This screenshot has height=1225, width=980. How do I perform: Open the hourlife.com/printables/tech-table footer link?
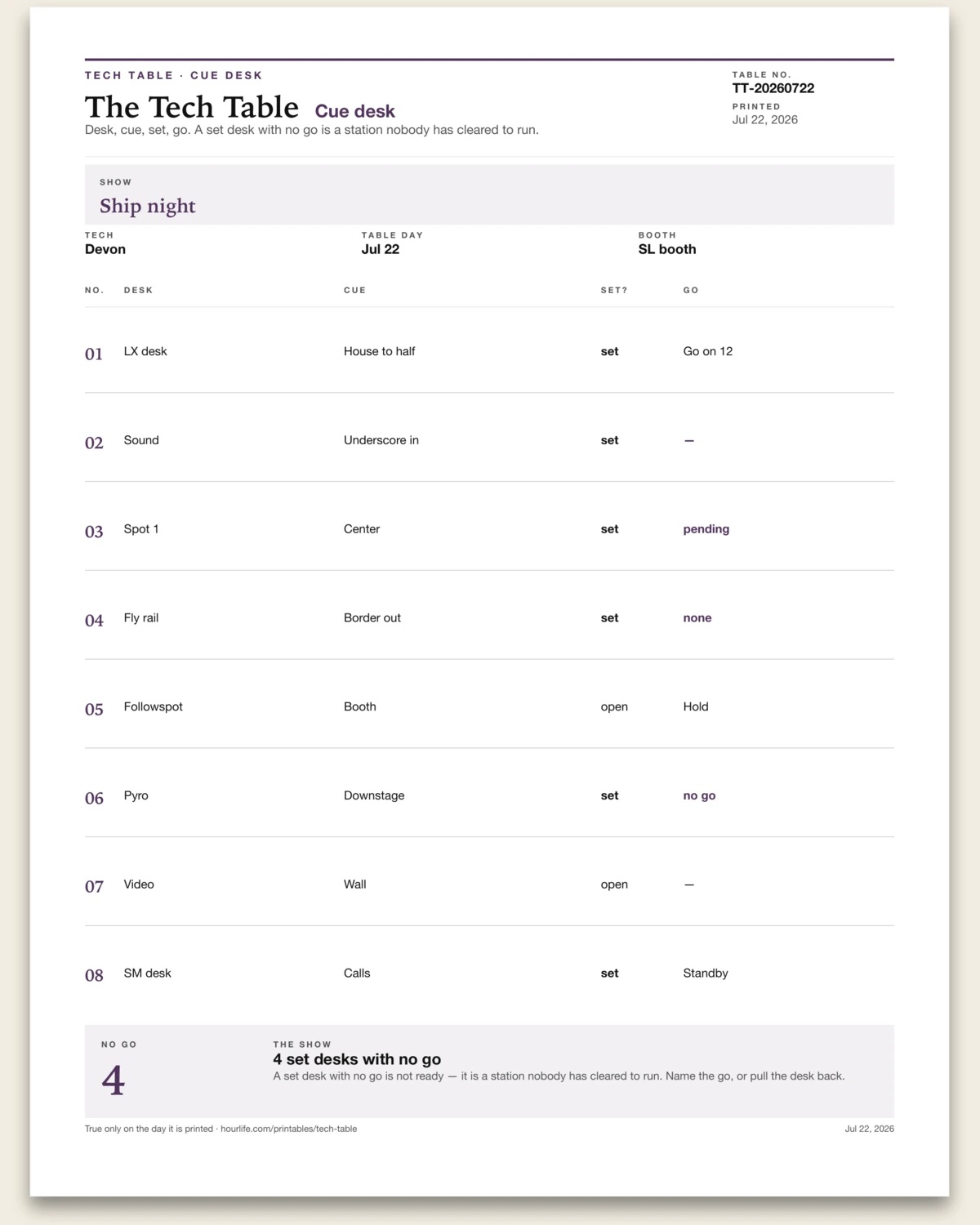[288, 1129]
